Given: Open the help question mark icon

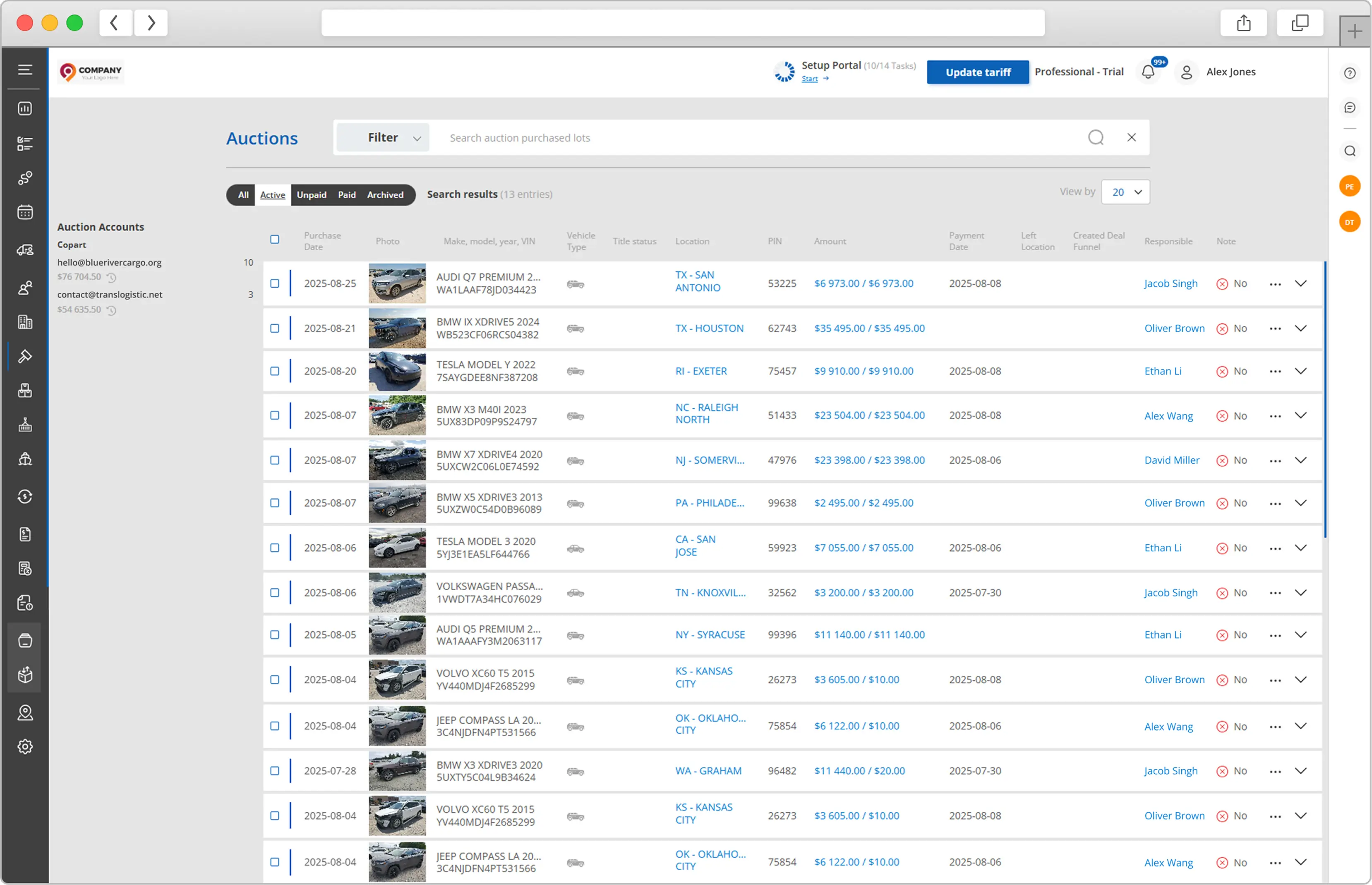Looking at the screenshot, I should pyautogui.click(x=1350, y=73).
